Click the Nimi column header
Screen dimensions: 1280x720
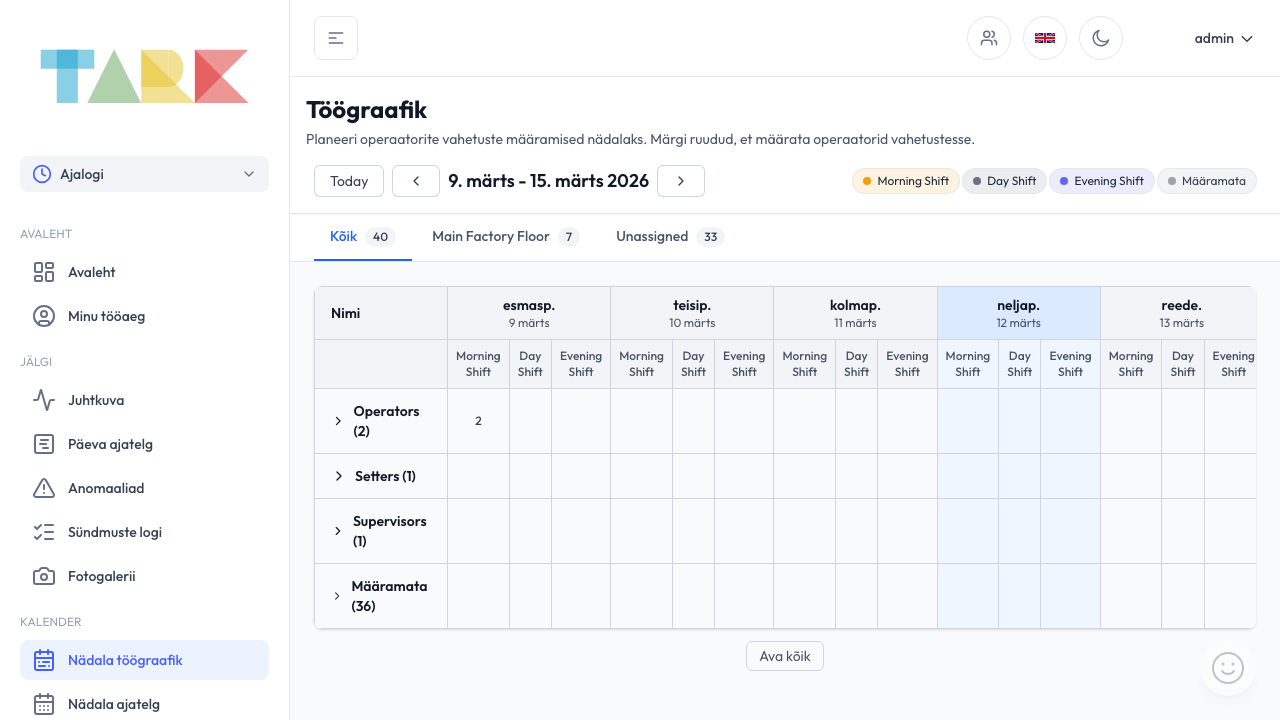coord(381,313)
